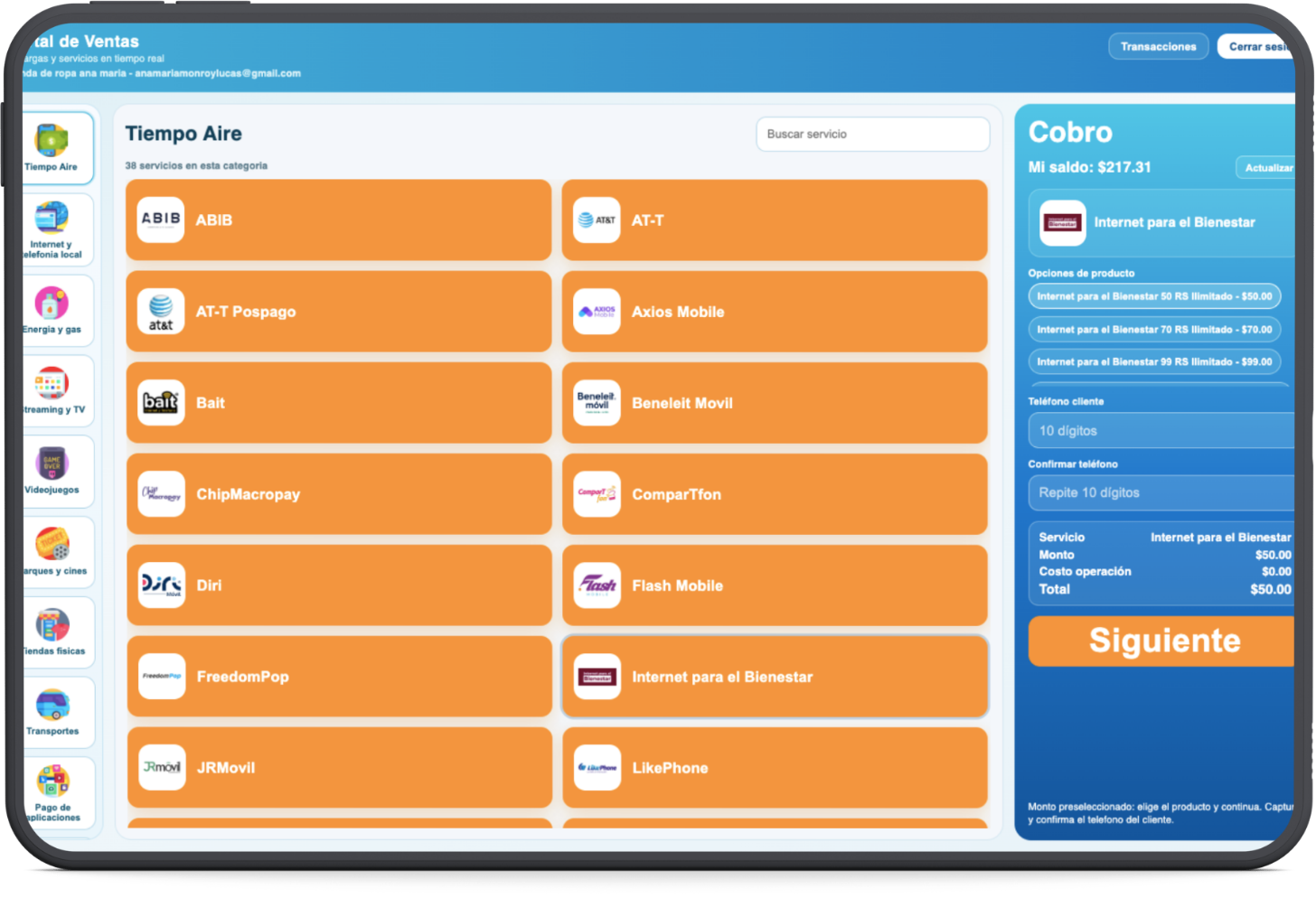Screen dimensions: 1316x898
Task: Choose the JRMovil service
Action: pos(339,767)
